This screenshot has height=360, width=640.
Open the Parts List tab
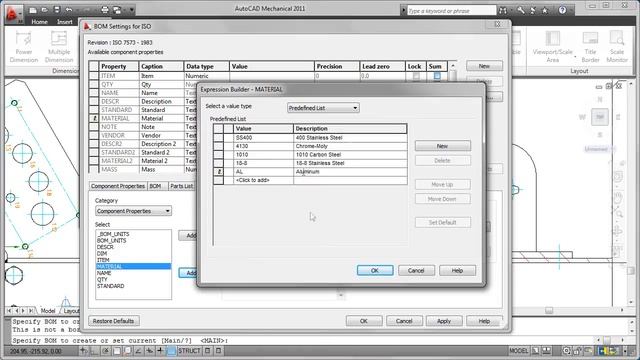[x=181, y=186]
